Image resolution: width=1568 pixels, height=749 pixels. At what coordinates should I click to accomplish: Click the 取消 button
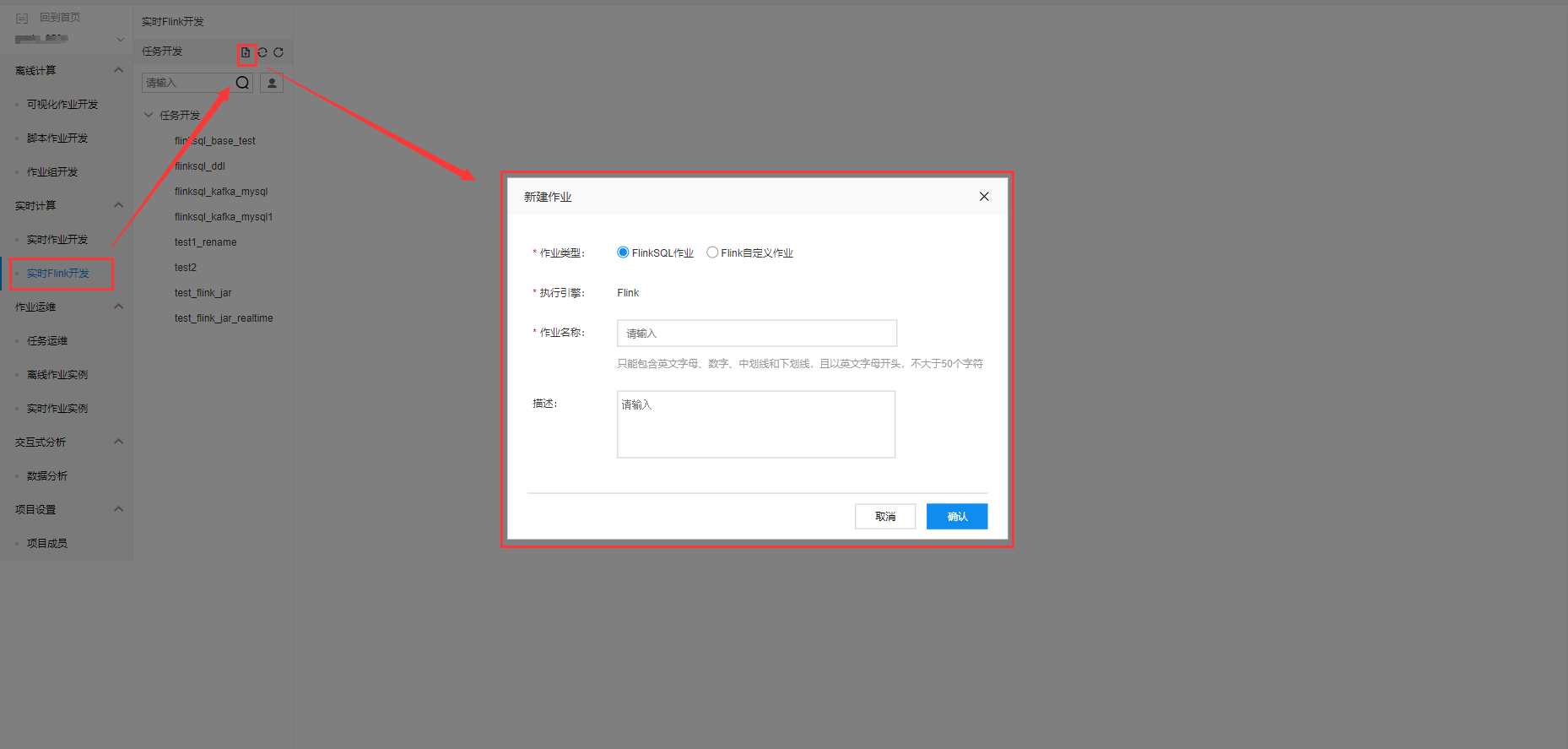[884, 517]
